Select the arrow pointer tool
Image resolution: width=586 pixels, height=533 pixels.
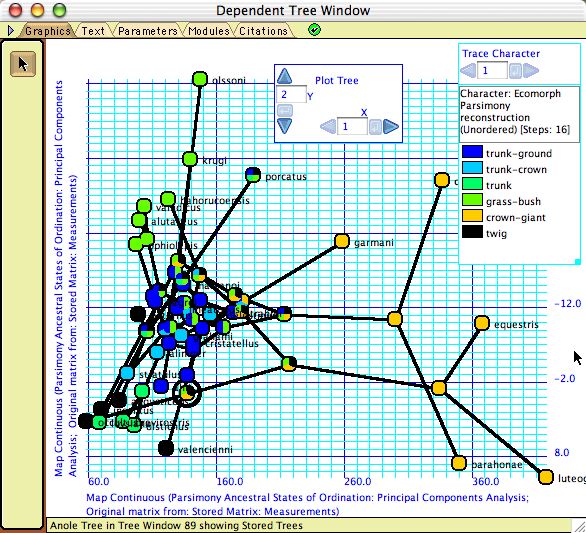click(23, 64)
